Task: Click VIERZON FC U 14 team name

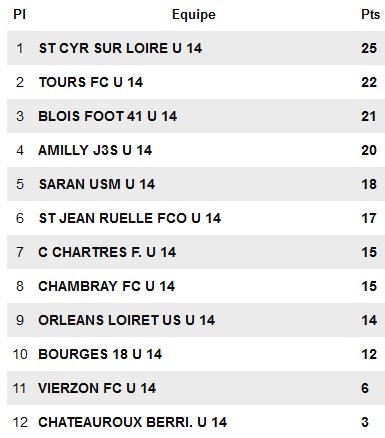Action: (x=97, y=388)
